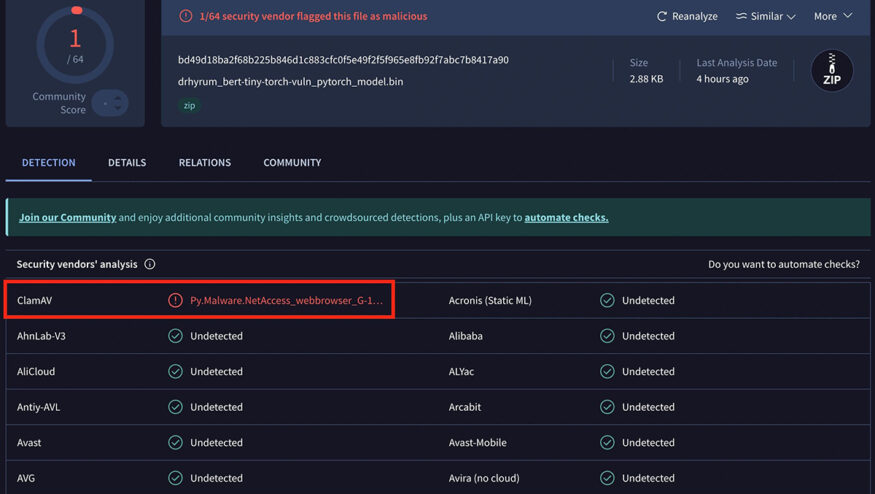Follow the Join our Community link
Image resolution: width=875 pixels, height=494 pixels.
click(67, 218)
